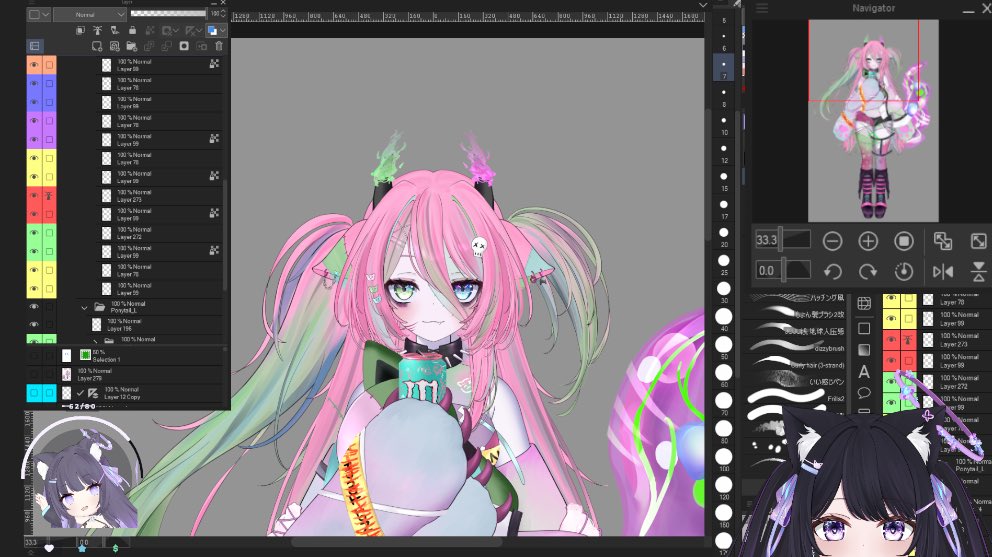Reset Navigator zoom to 100%
The image size is (992, 557).
[904, 241]
